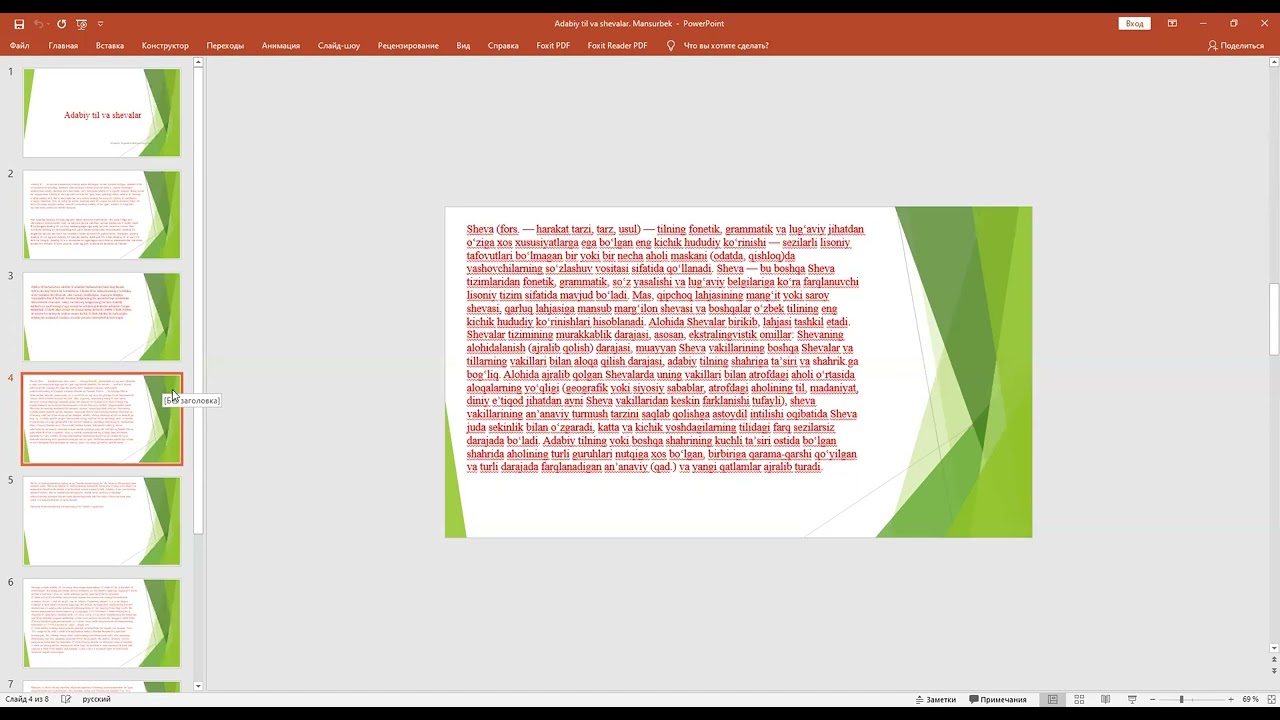Click the Поделиться share button
This screenshot has width=1280, height=720.
pyautogui.click(x=1236, y=45)
